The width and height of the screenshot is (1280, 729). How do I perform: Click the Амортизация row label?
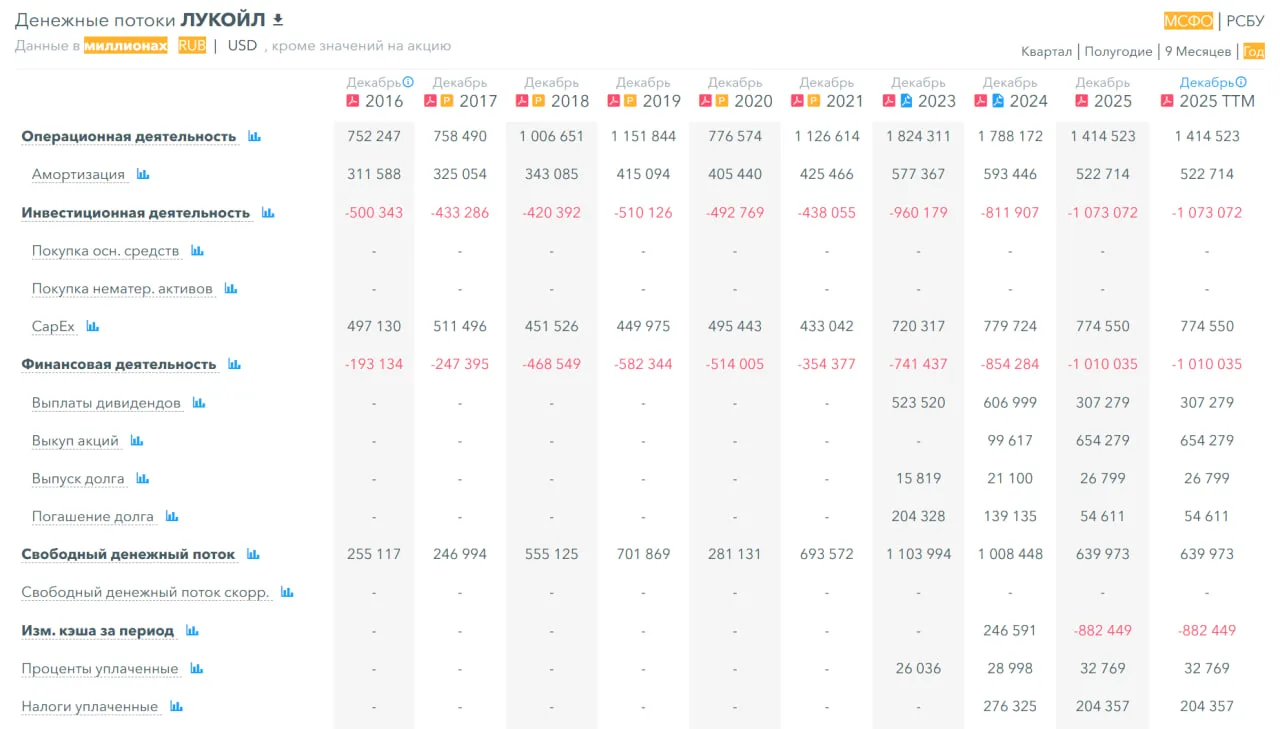pos(78,174)
